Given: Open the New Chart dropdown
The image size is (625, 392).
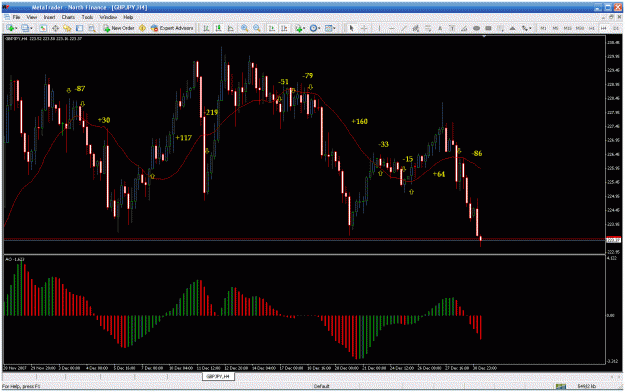Looking at the screenshot, I should [12, 28].
